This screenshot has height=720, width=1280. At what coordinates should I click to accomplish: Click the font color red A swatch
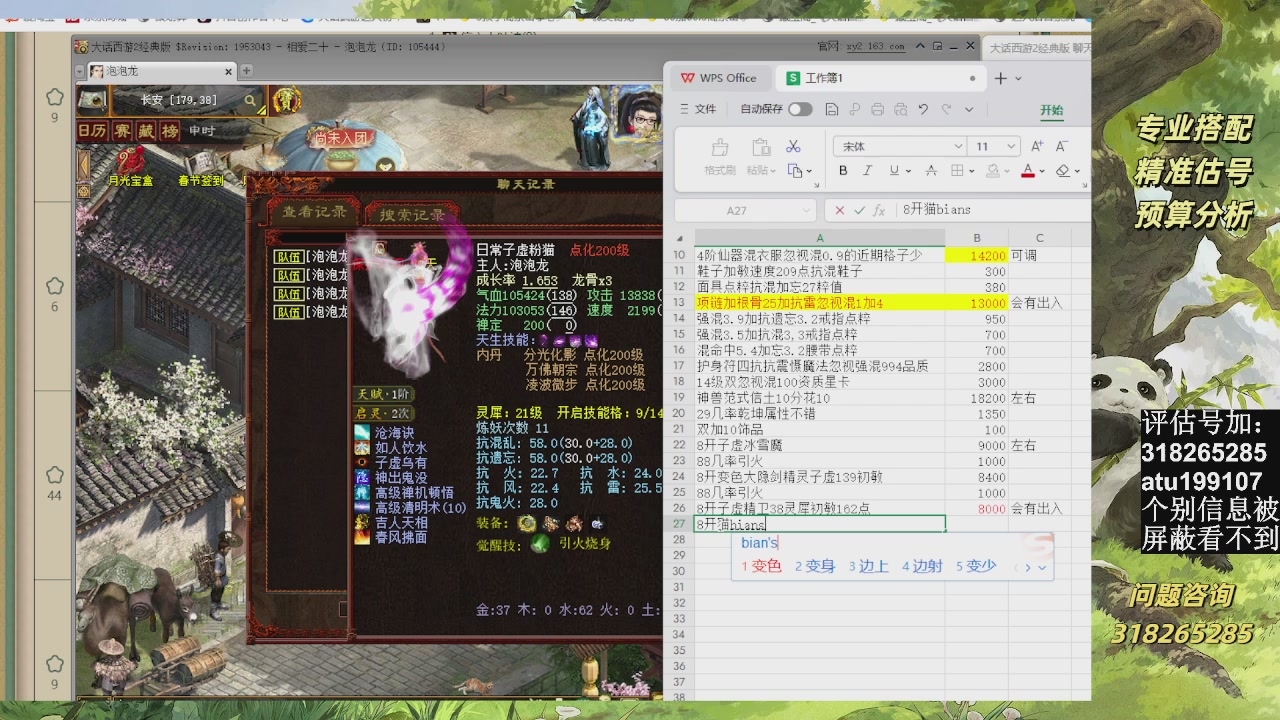pyautogui.click(x=1027, y=171)
